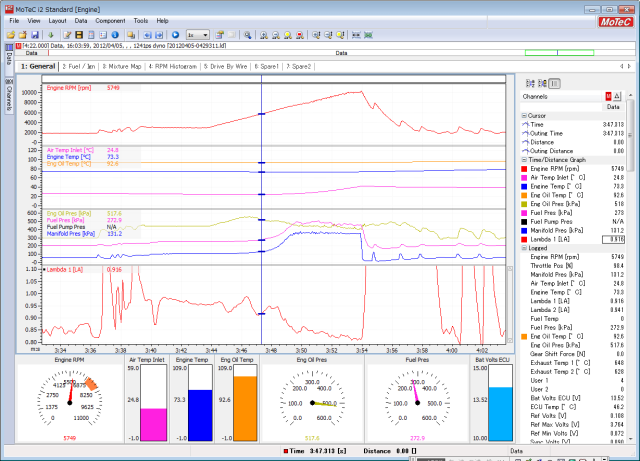640x461 pixels.
Task: Click the open folder toolbar icon
Action: click(11, 35)
